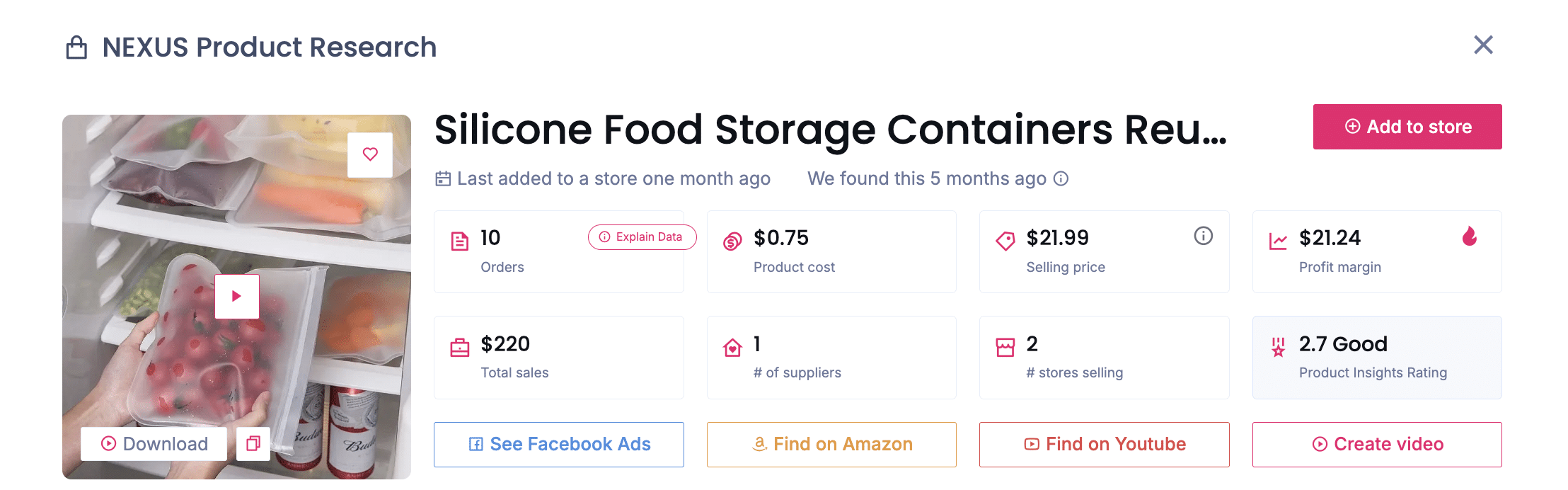The height and width of the screenshot is (490, 1568).
Task: Click info icon next to selling price
Action: (1203, 236)
